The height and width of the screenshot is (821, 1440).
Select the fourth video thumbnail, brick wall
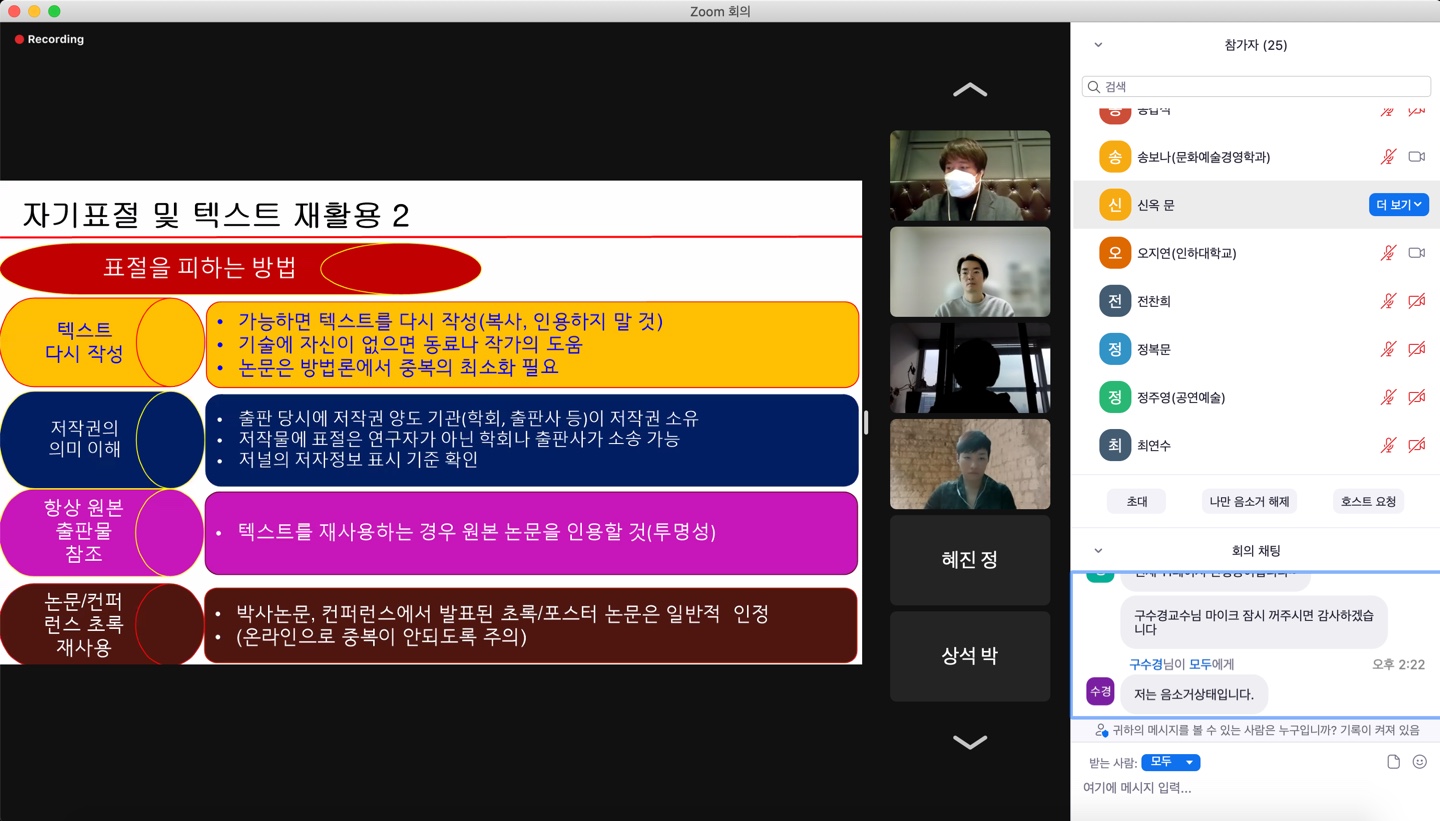970,464
